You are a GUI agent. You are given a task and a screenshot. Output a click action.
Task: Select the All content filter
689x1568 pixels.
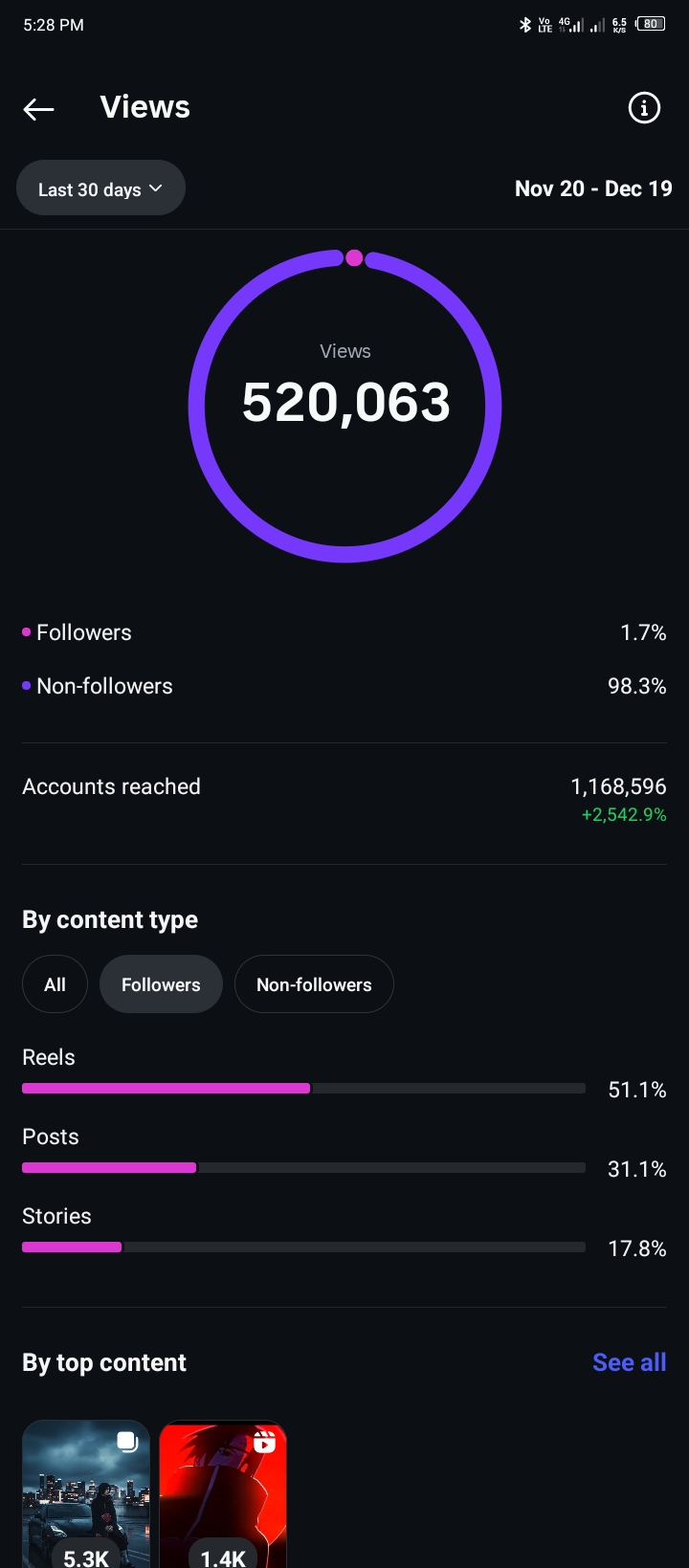(x=55, y=984)
